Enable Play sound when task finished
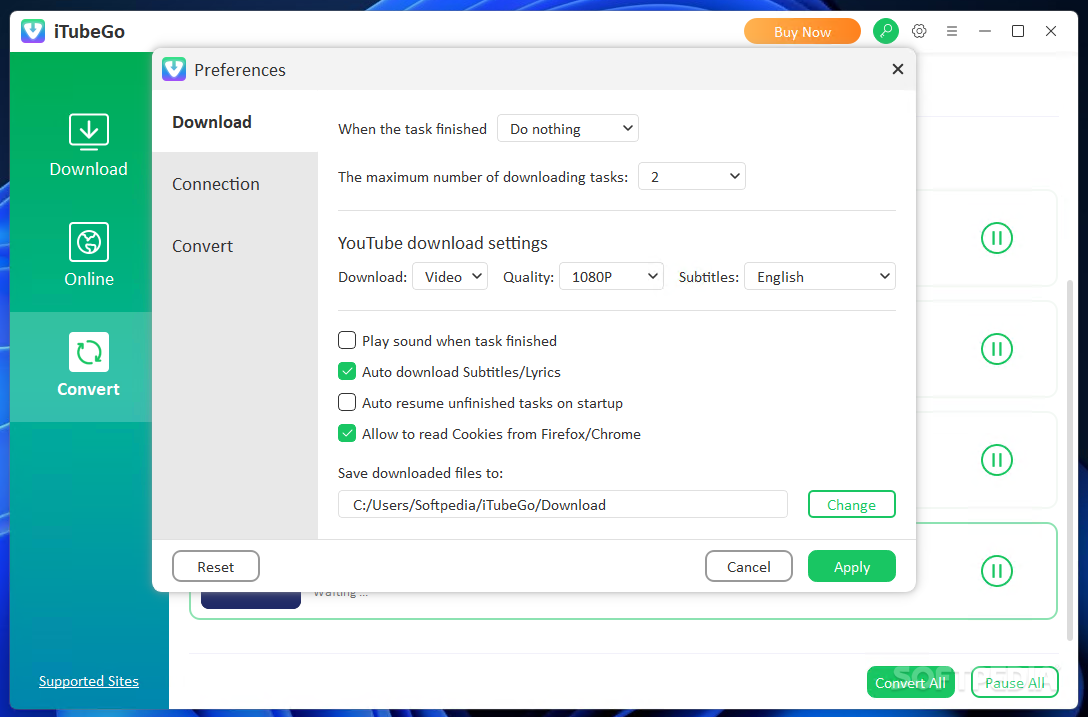The width and height of the screenshot is (1088, 717). click(347, 340)
